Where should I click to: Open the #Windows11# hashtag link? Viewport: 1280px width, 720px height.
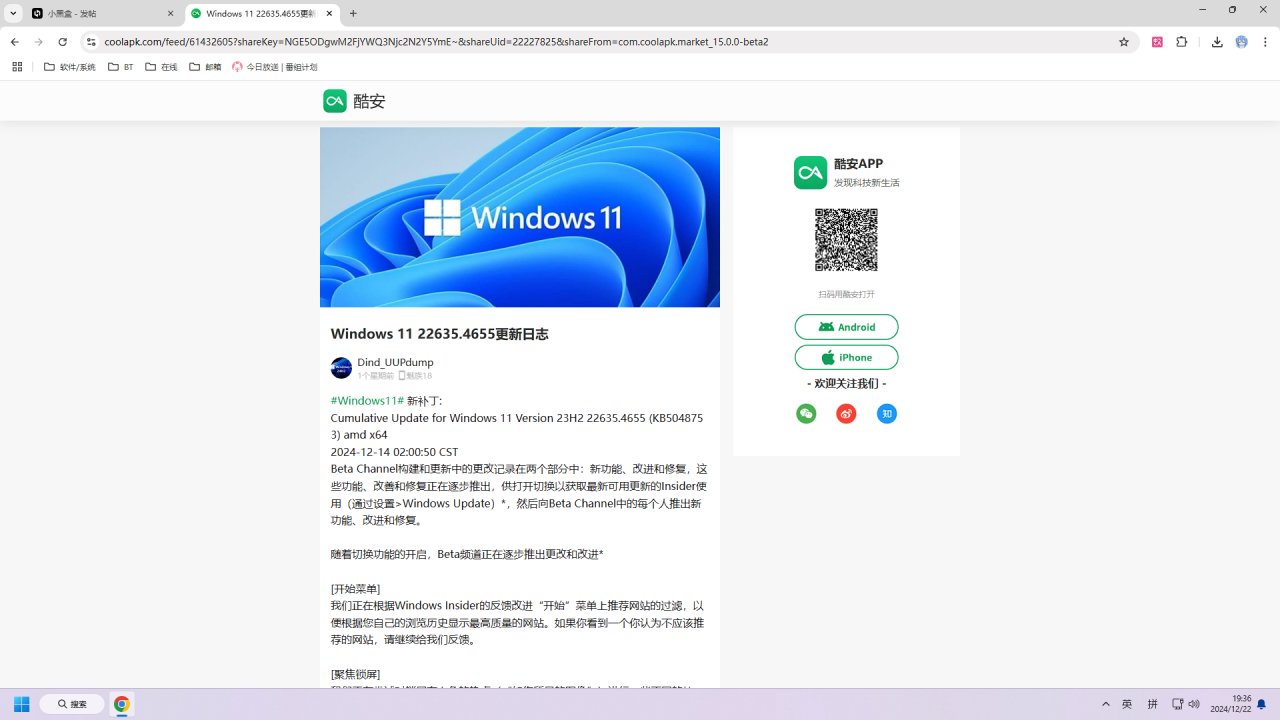367,401
